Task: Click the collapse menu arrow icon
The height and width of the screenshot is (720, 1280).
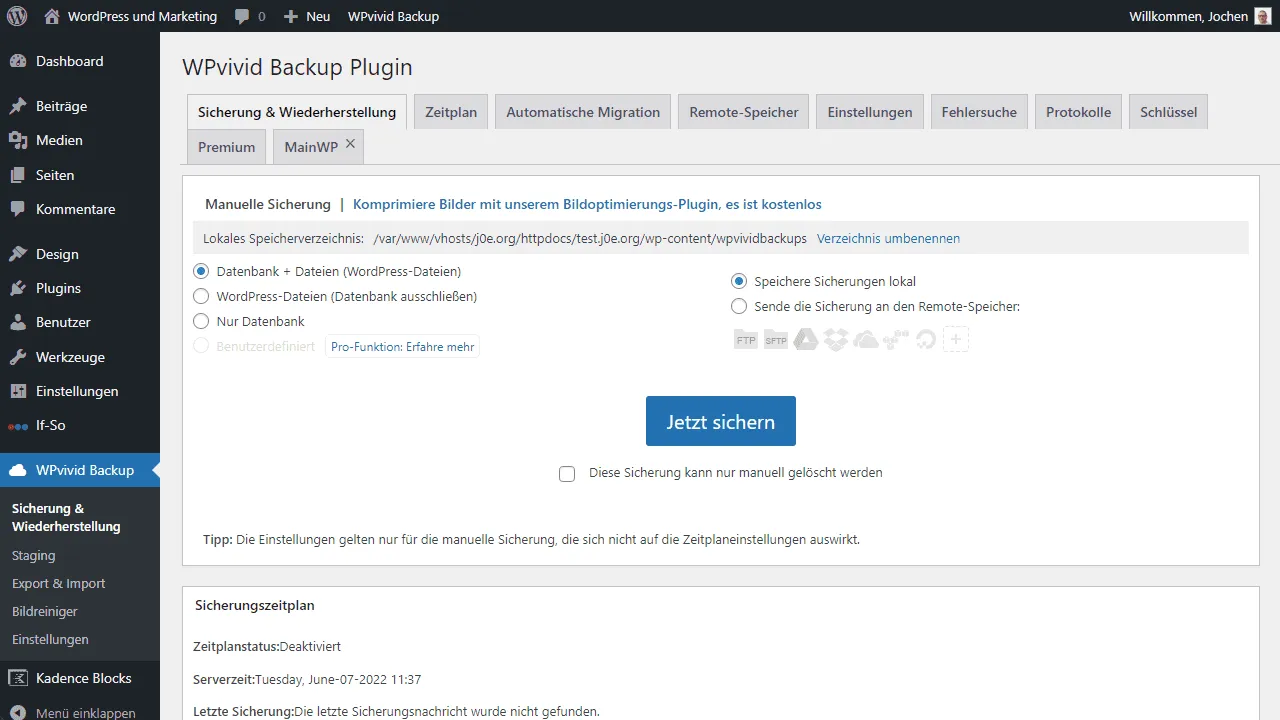Action: click(18, 714)
